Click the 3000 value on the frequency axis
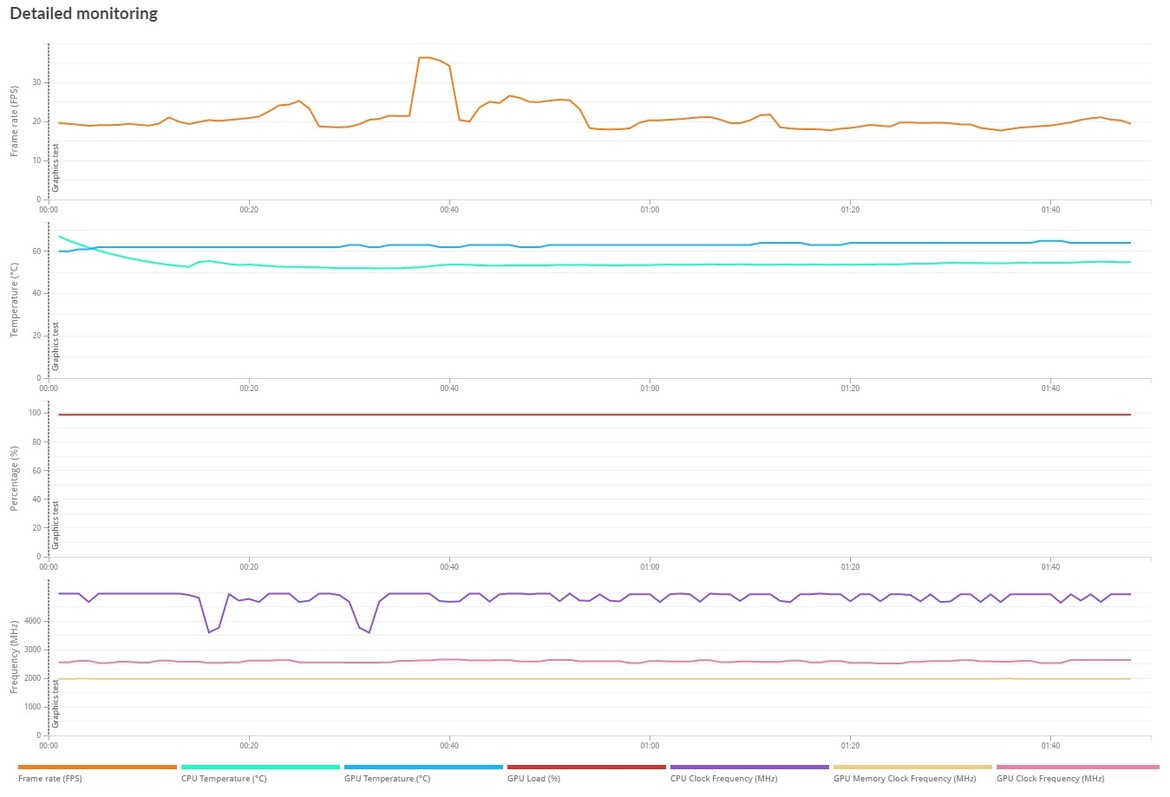 click(33, 649)
